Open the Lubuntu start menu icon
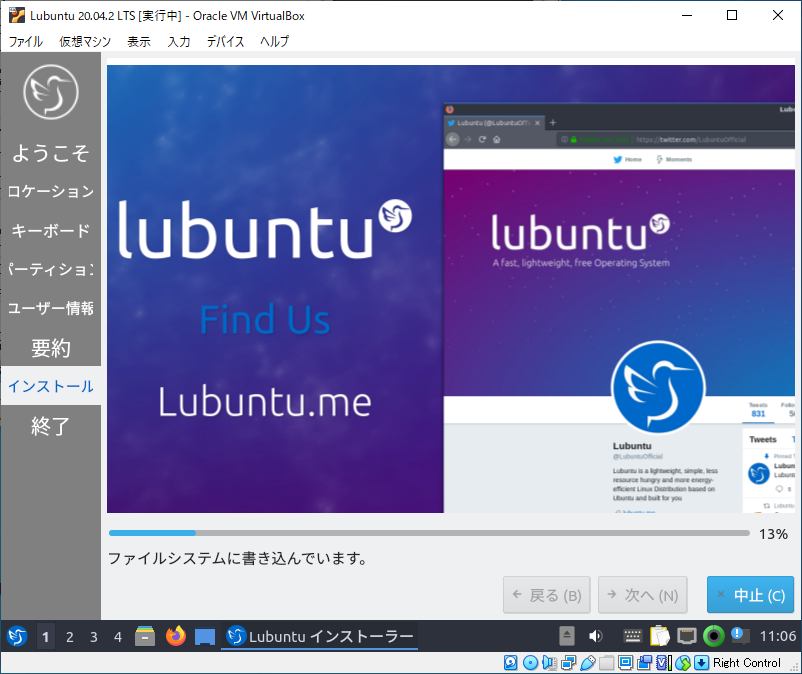The height and width of the screenshot is (674, 802). 17,637
